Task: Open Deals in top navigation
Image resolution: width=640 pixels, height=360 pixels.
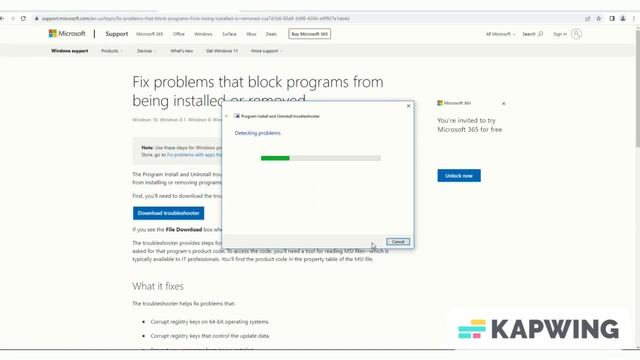Action: (271, 34)
